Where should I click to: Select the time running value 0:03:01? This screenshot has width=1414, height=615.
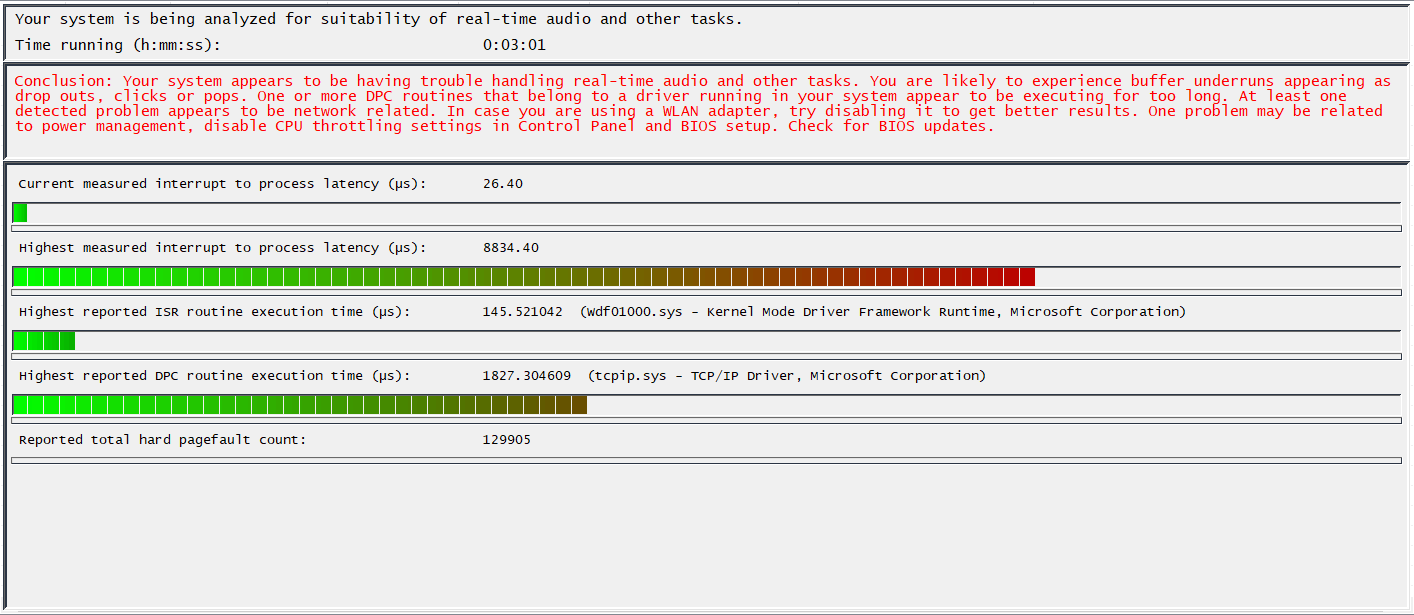tap(514, 45)
